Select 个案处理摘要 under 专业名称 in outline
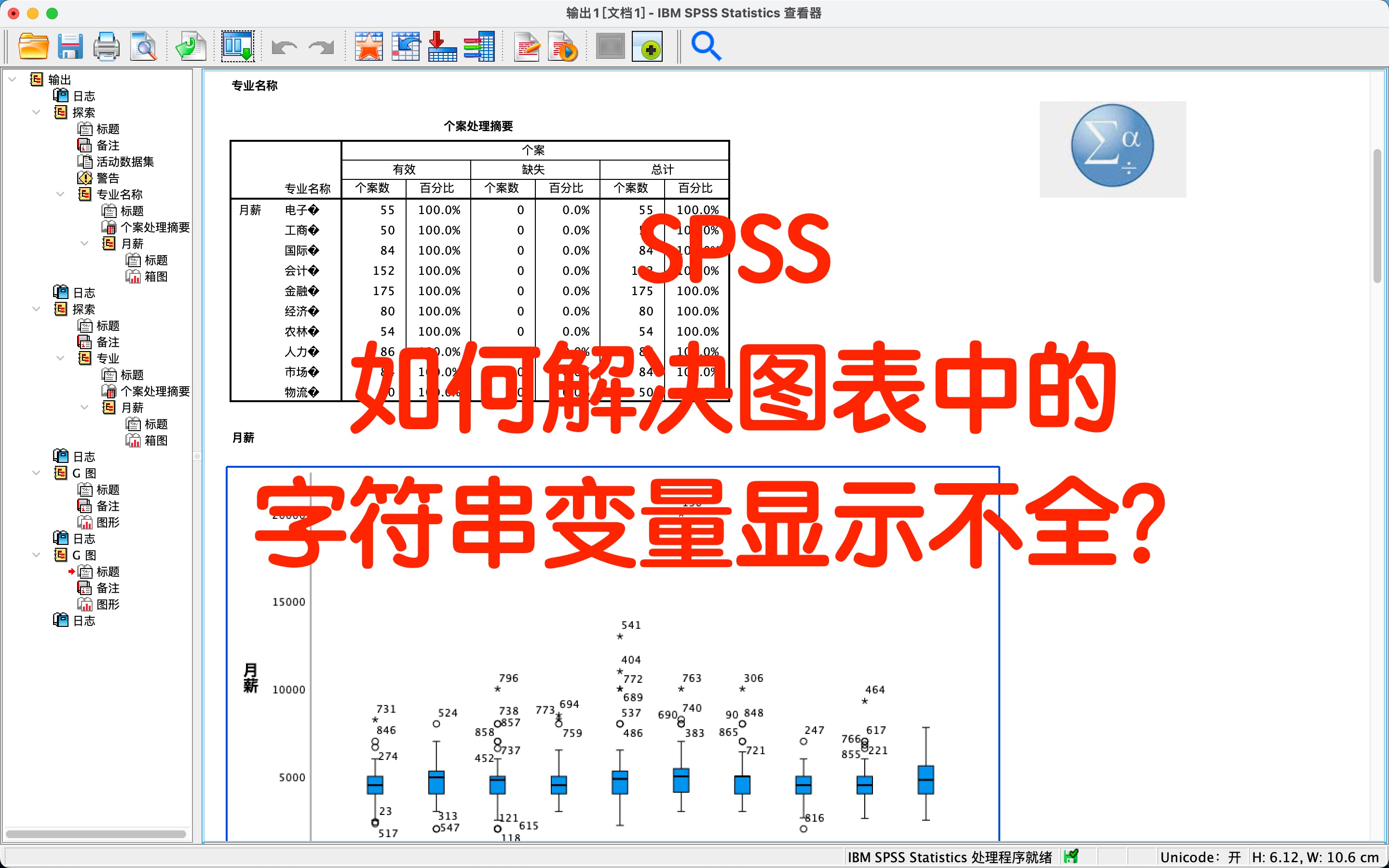The image size is (1389, 868). click(155, 227)
